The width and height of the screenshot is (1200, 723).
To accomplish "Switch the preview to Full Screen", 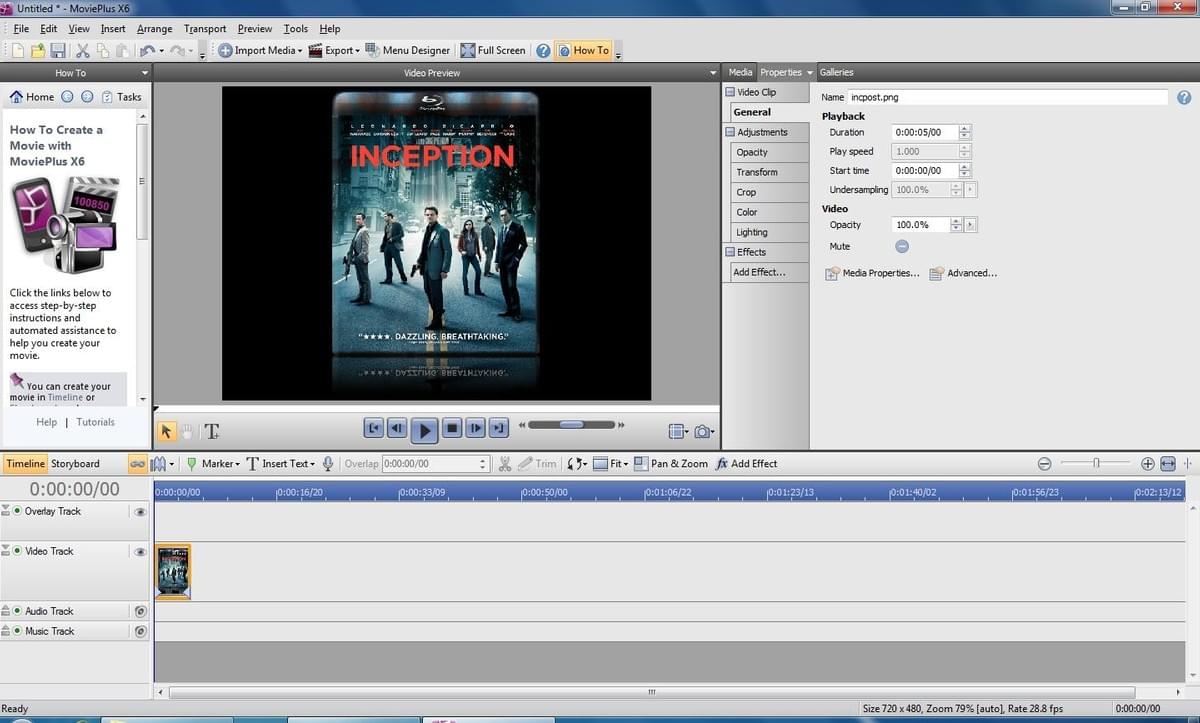I will 493,50.
